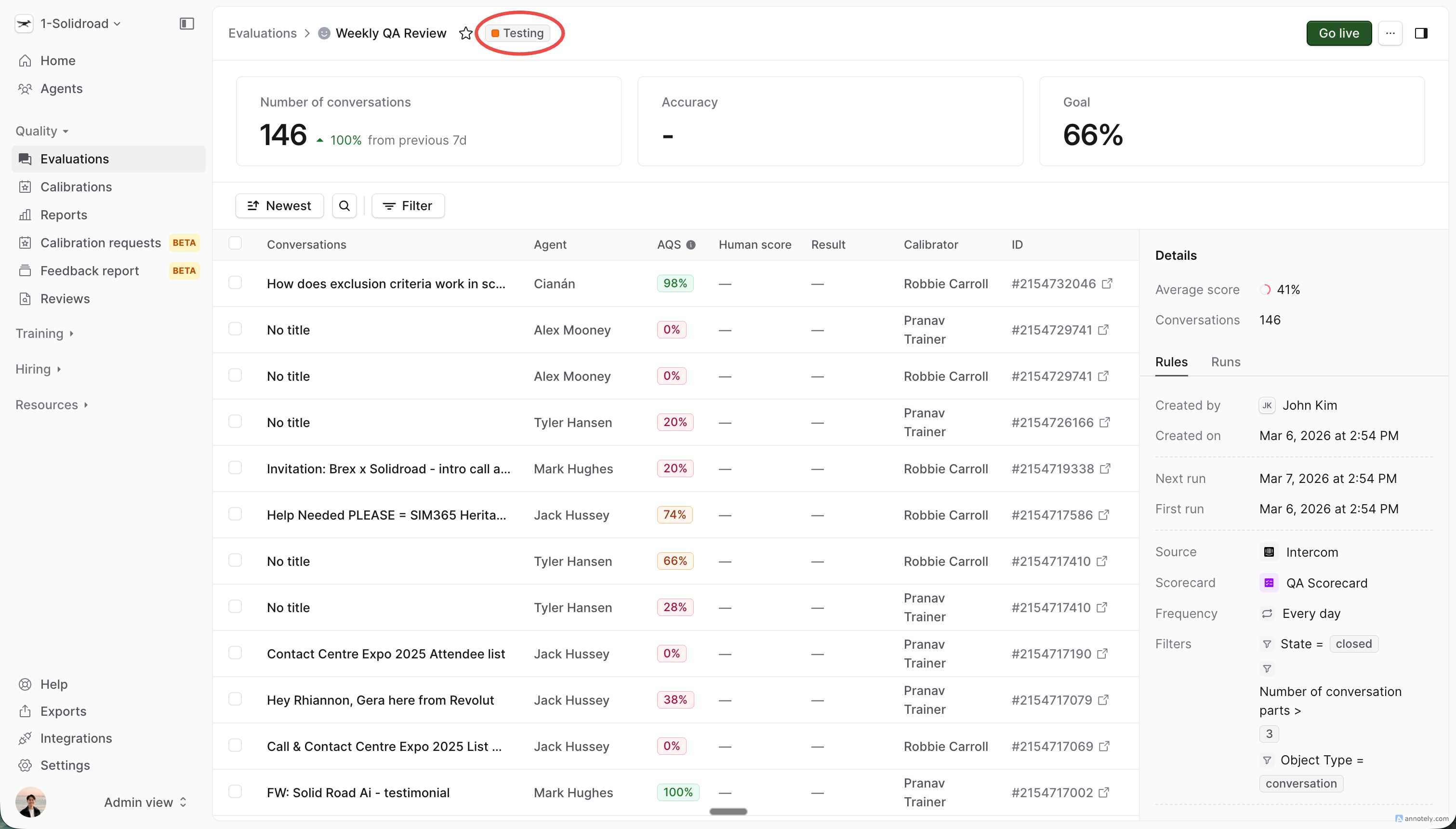The width and height of the screenshot is (1456, 829).
Task: Open external link for #2154732046
Action: pyautogui.click(x=1107, y=283)
